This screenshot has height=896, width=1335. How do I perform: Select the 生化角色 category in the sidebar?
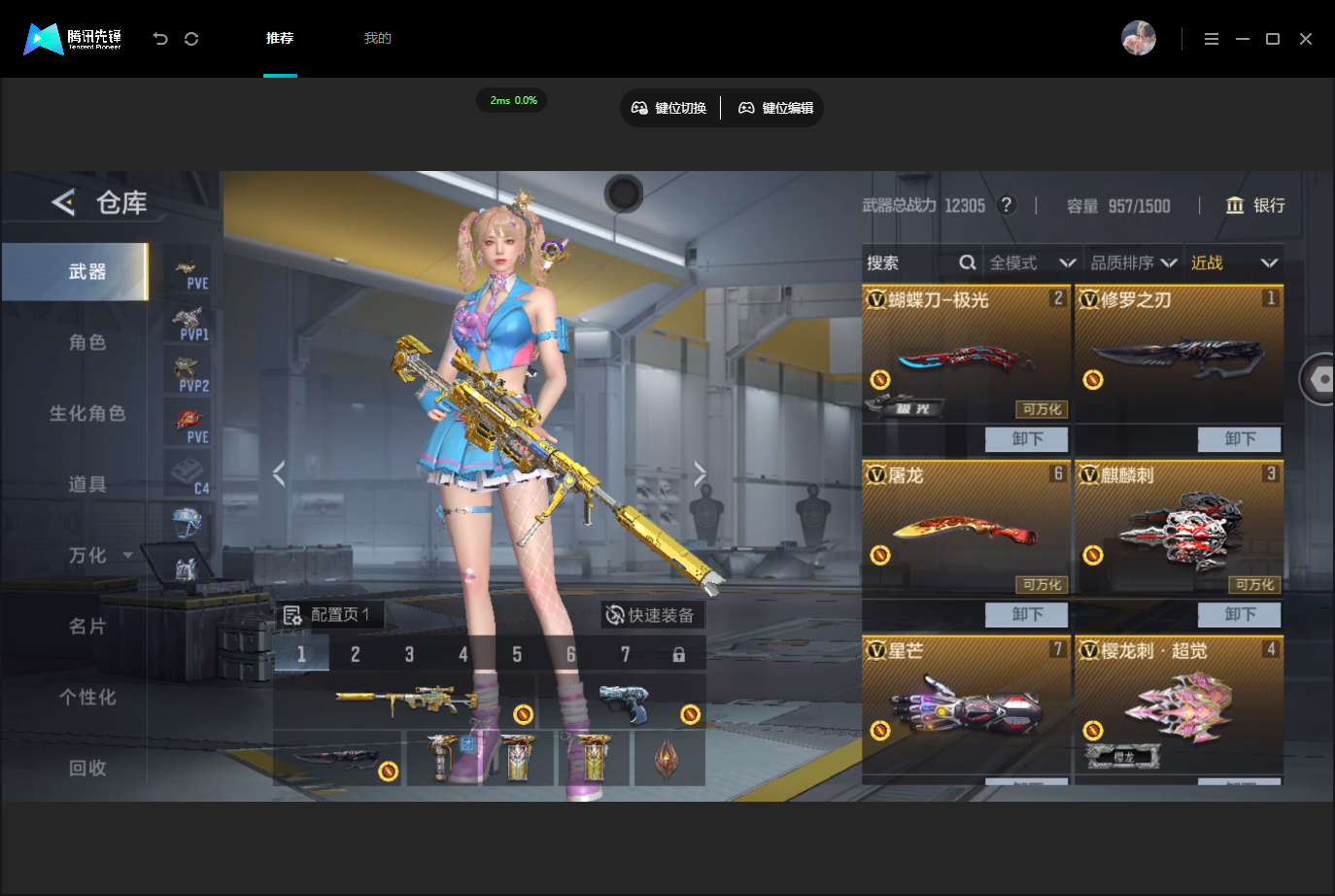pos(86,413)
